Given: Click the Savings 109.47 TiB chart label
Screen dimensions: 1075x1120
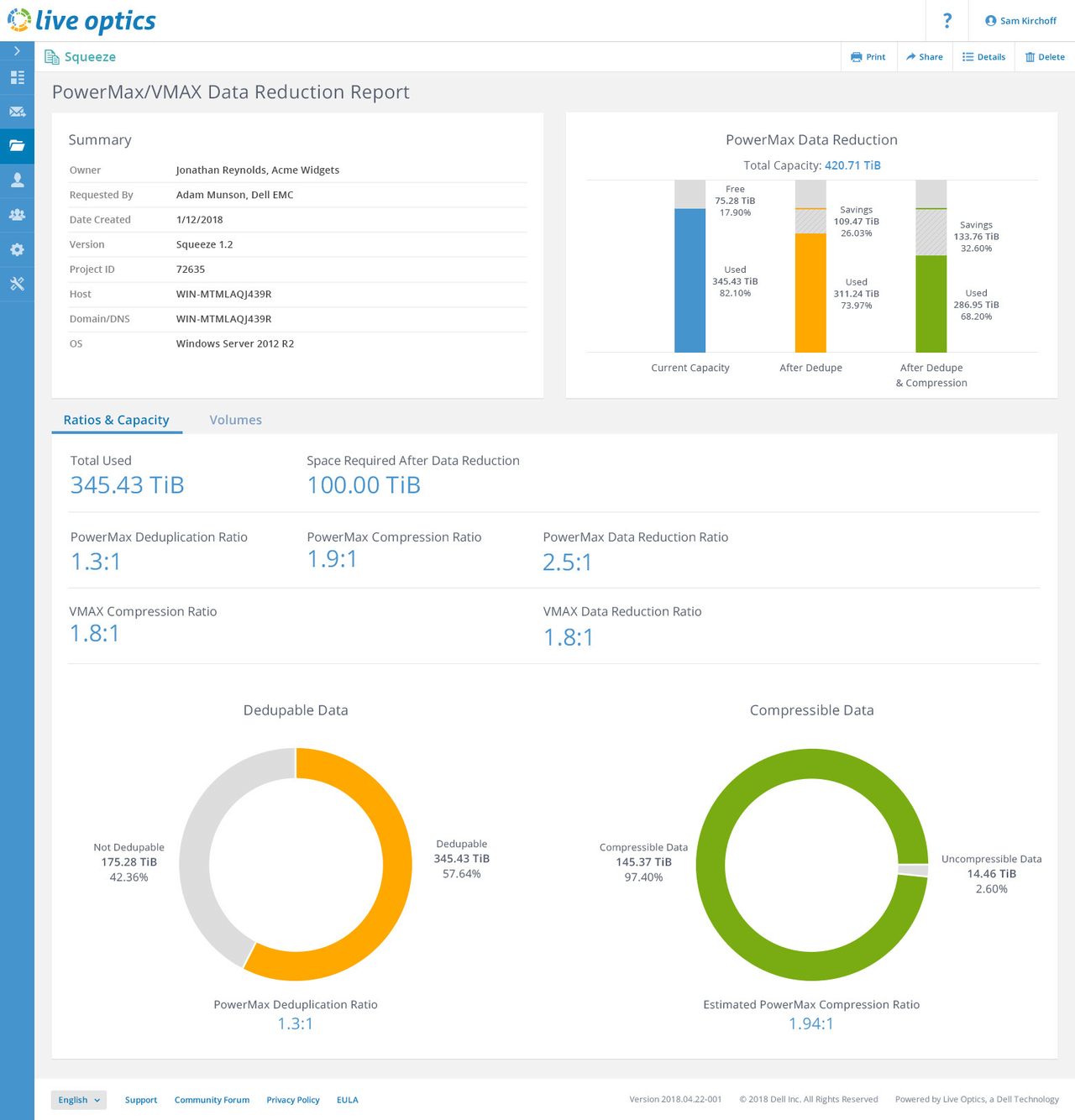Looking at the screenshot, I should click(x=856, y=222).
